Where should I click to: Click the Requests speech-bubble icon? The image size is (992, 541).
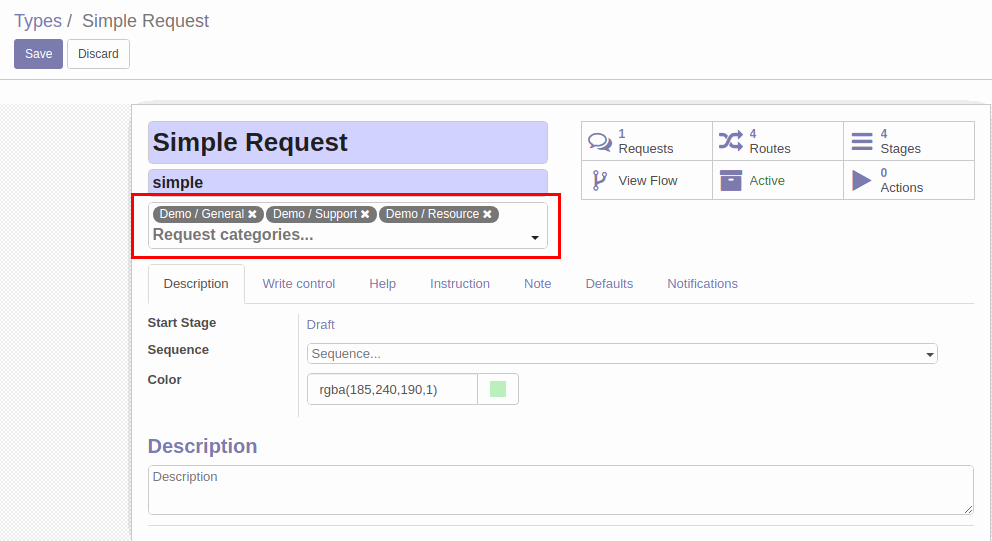point(599,141)
